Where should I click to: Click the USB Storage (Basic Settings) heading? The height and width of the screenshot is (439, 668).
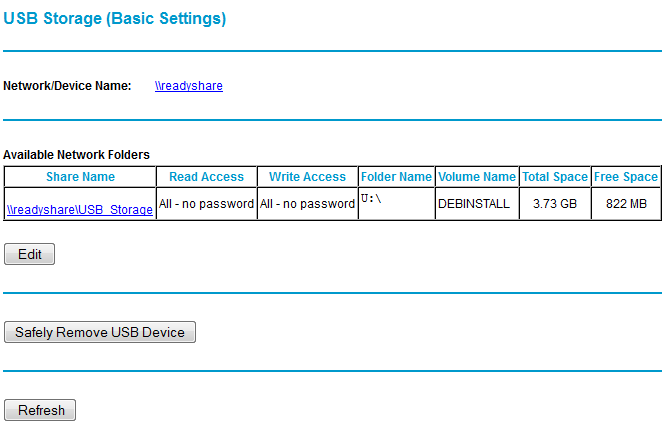tap(115, 19)
